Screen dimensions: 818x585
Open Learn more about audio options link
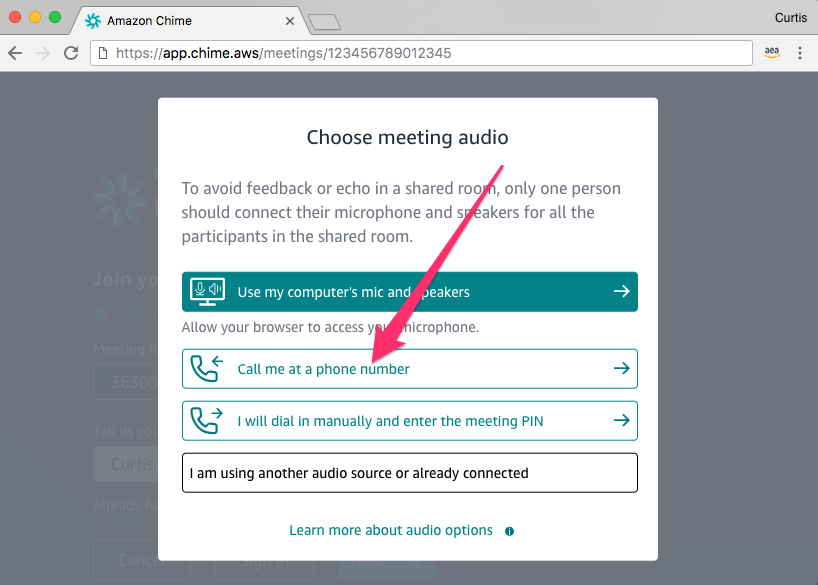[391, 530]
